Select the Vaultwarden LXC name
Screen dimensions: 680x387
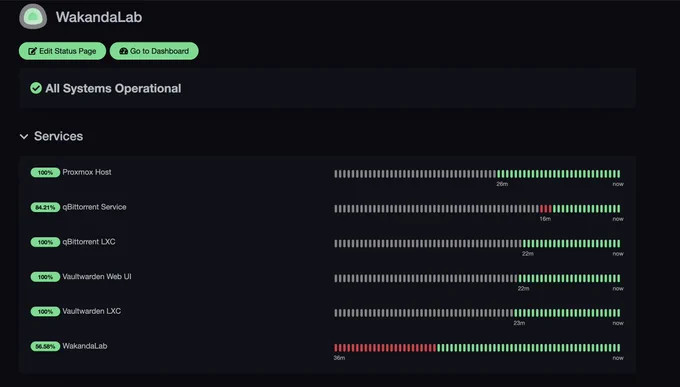coord(92,311)
